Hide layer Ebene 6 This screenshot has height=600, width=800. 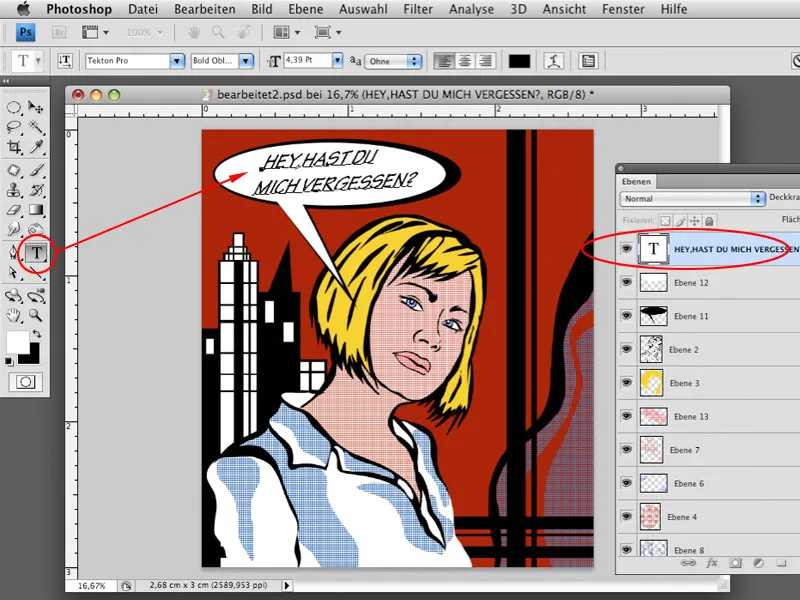[627, 483]
